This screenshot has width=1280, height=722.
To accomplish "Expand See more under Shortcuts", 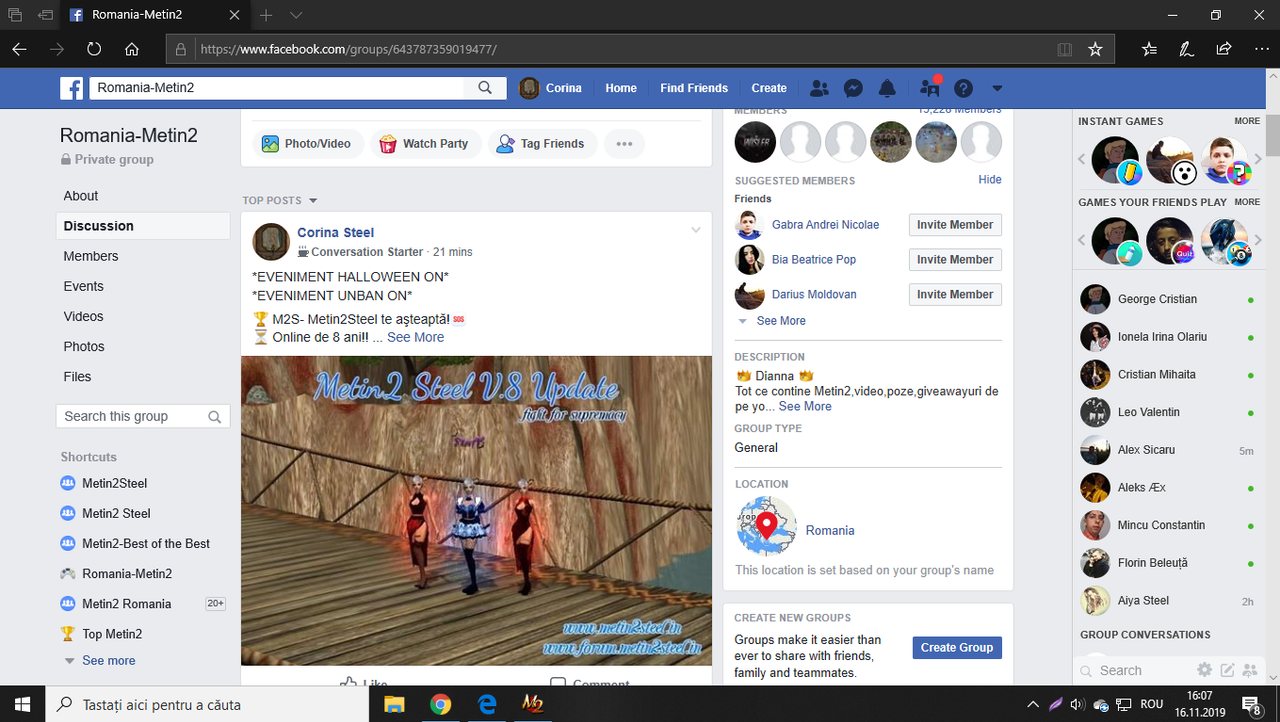I will click(x=108, y=660).
